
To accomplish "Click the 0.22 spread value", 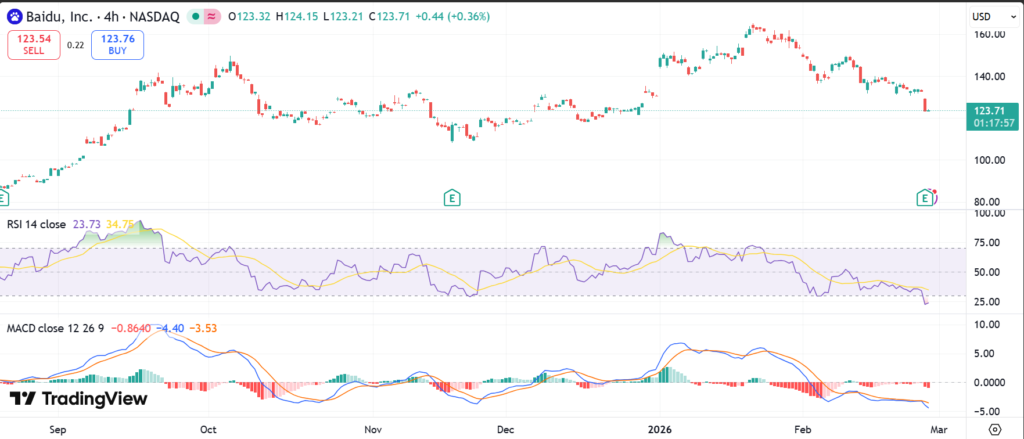I will (x=76, y=44).
